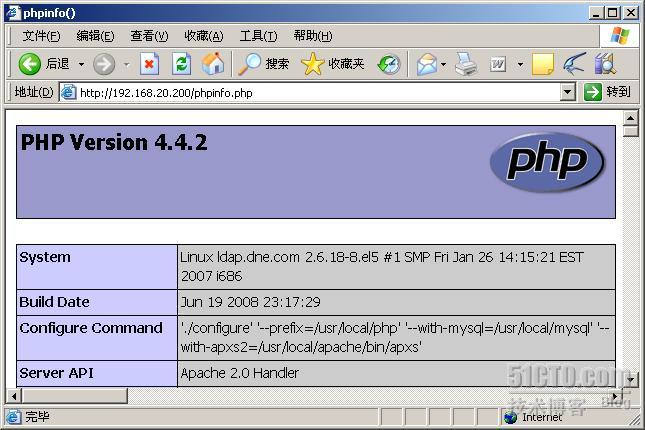Open the 搜索 search magnifier button

(264, 64)
